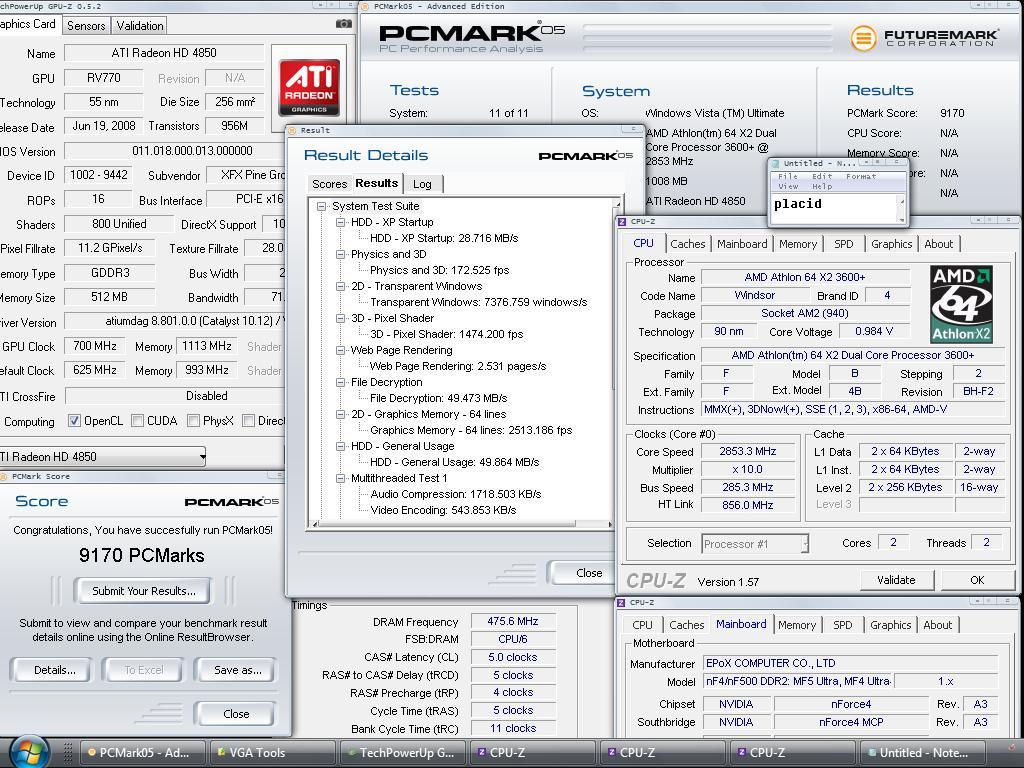Click the CPU-Z mainboard window title icon

click(622, 602)
